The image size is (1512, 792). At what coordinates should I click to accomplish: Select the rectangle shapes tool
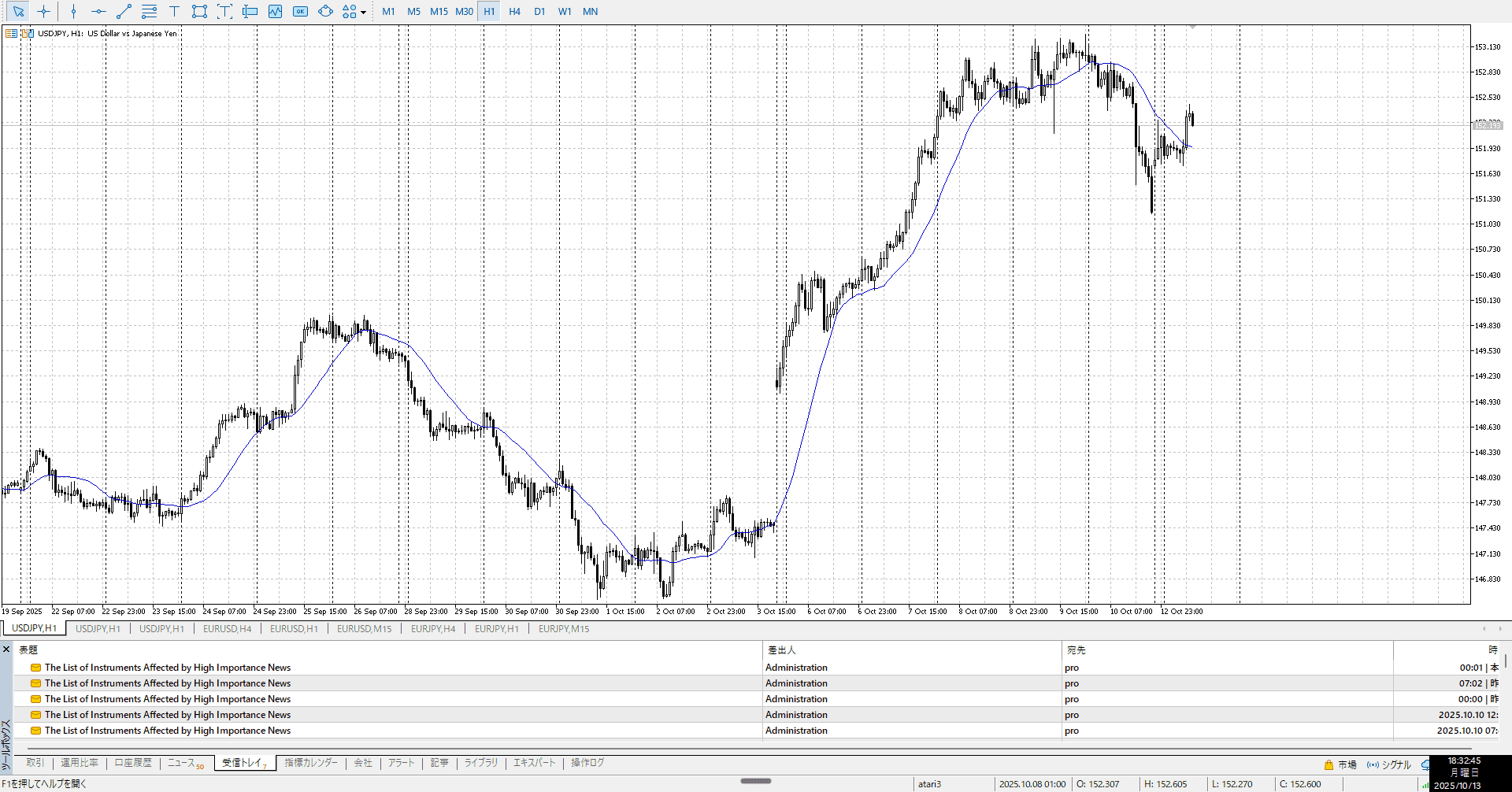pos(199,12)
